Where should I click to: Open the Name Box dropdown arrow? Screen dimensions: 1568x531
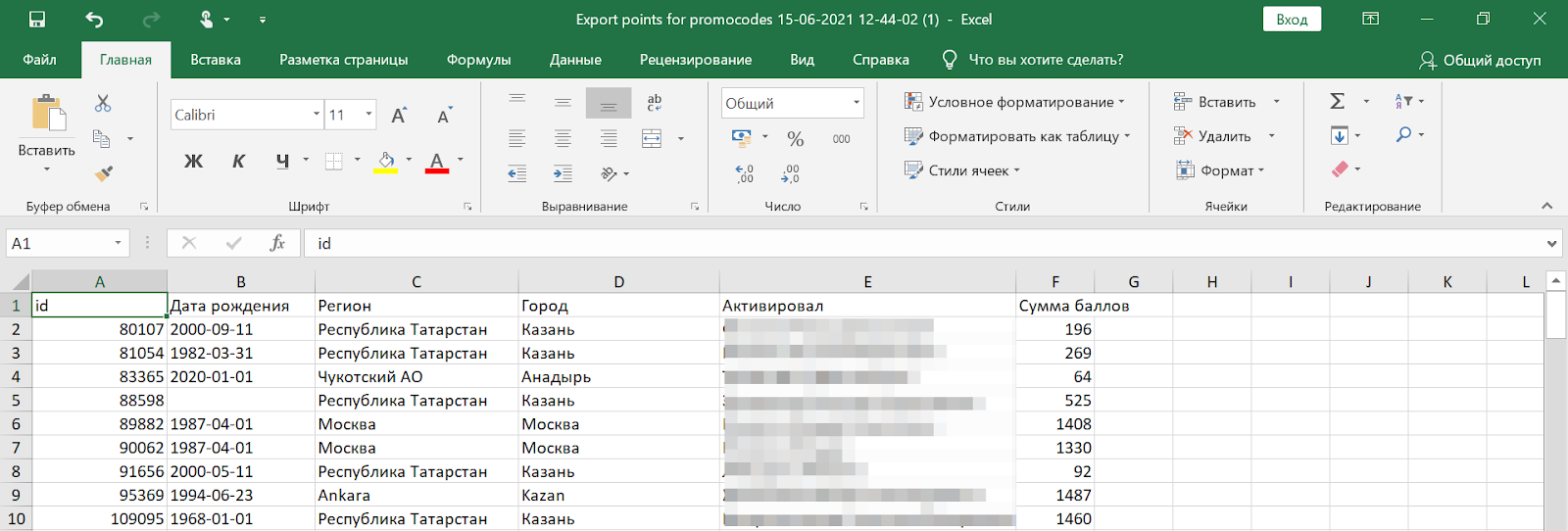click(x=118, y=243)
